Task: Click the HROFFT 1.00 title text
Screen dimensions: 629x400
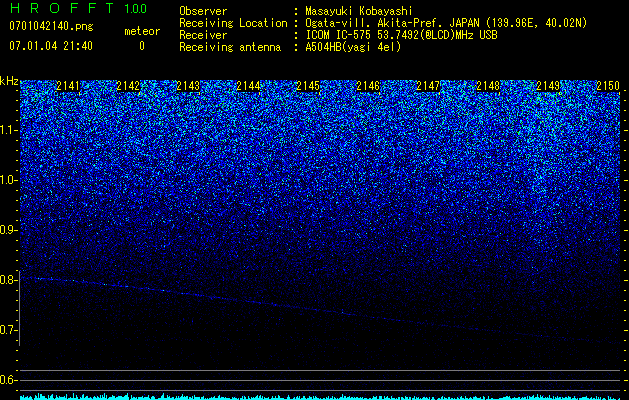Action: pyautogui.click(x=78, y=8)
